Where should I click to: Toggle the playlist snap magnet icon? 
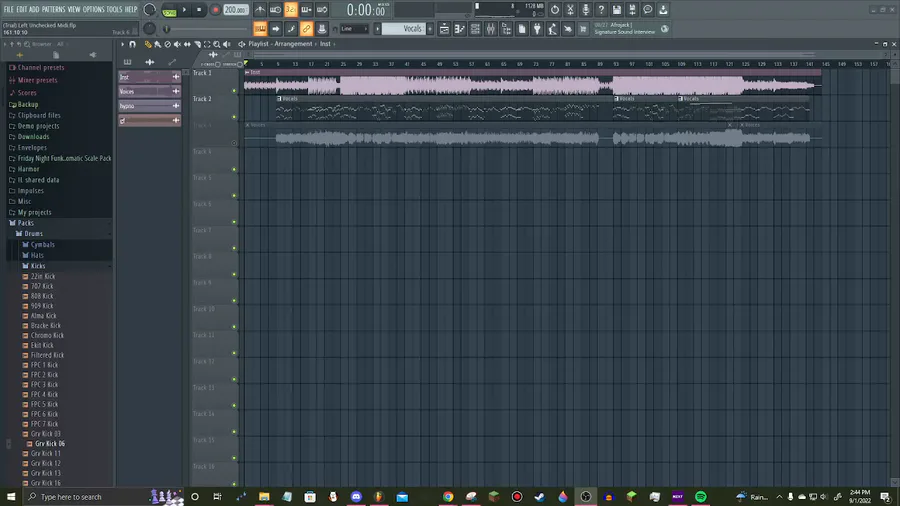point(133,44)
